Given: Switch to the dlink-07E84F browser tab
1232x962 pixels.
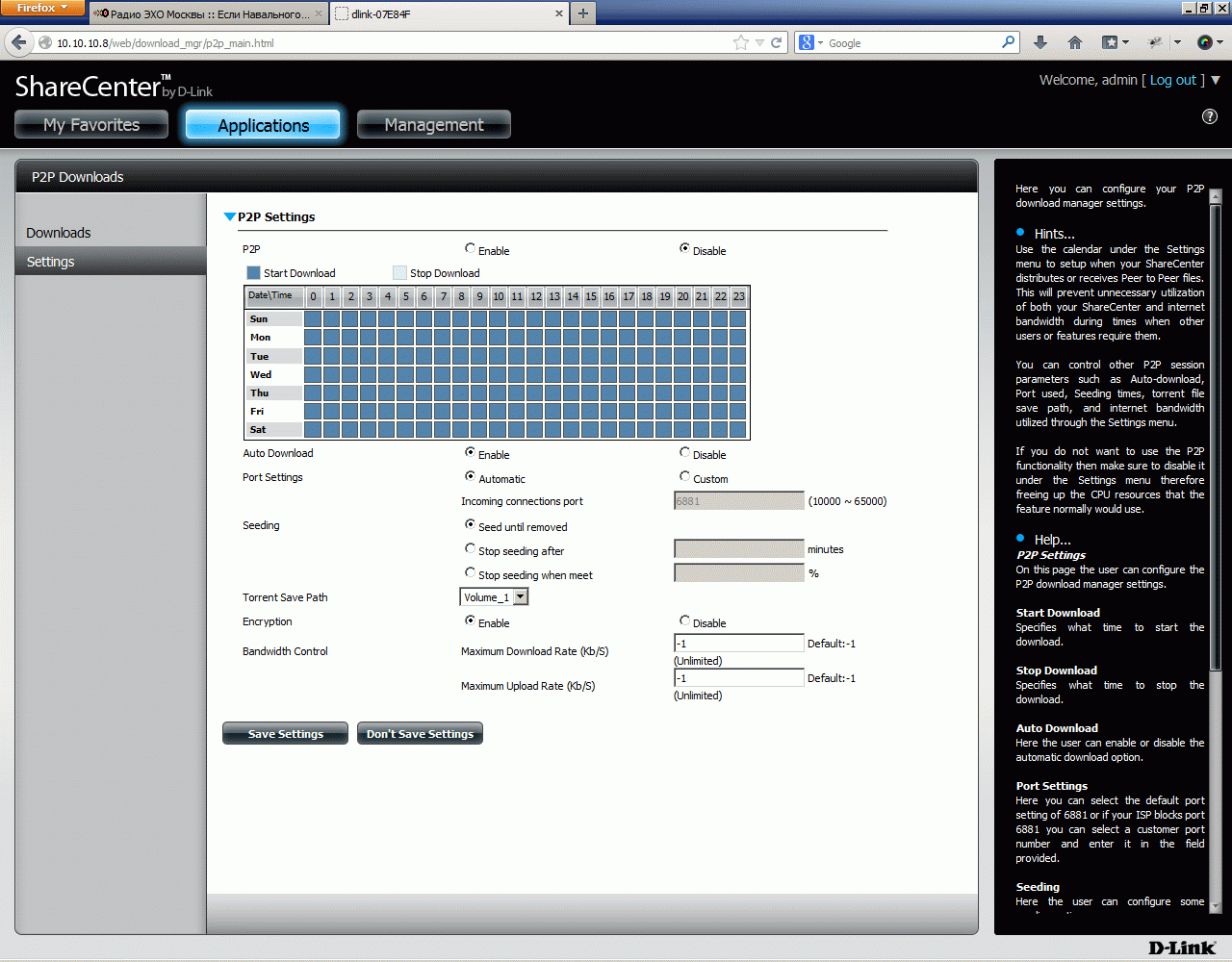Looking at the screenshot, I should coord(449,14).
